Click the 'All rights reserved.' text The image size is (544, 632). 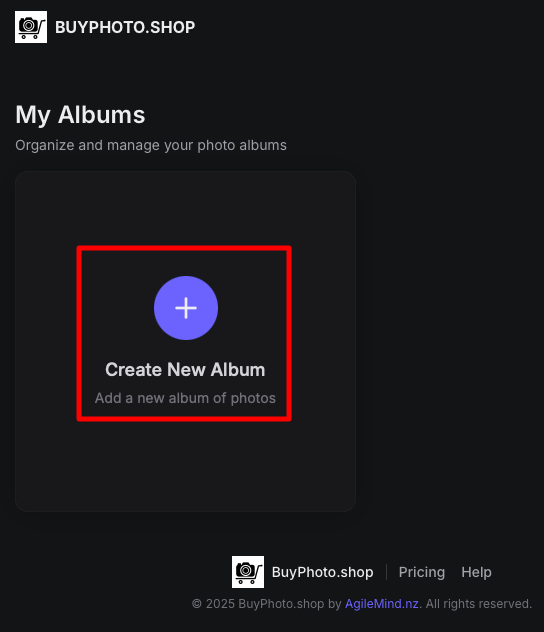coord(479,604)
